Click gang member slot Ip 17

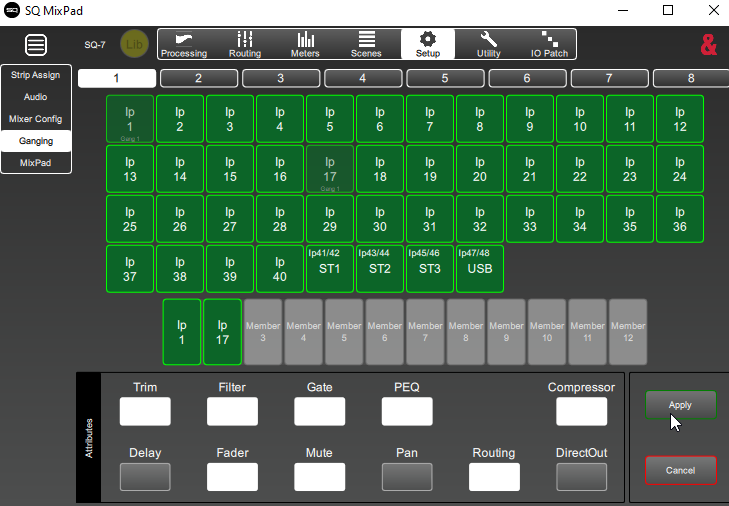222,332
